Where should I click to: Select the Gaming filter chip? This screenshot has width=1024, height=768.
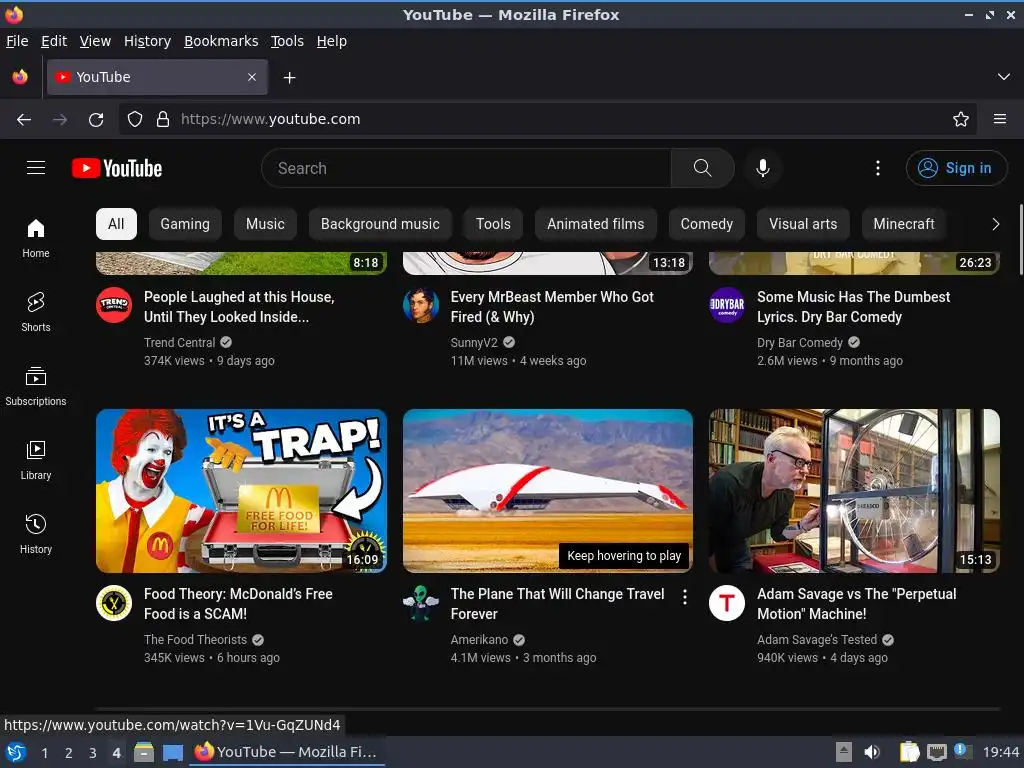(185, 224)
